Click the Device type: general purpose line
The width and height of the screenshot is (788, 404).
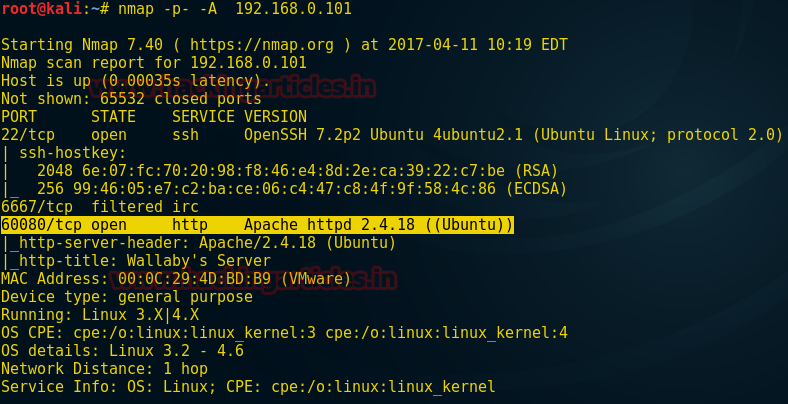[x=127, y=296]
